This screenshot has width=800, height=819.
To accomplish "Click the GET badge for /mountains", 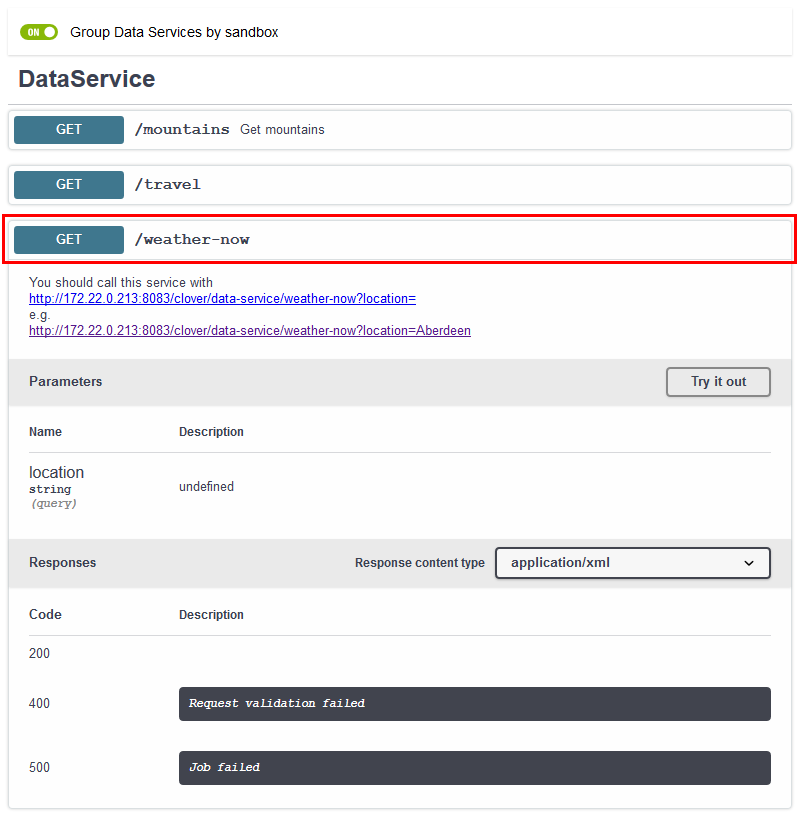I will [69, 130].
